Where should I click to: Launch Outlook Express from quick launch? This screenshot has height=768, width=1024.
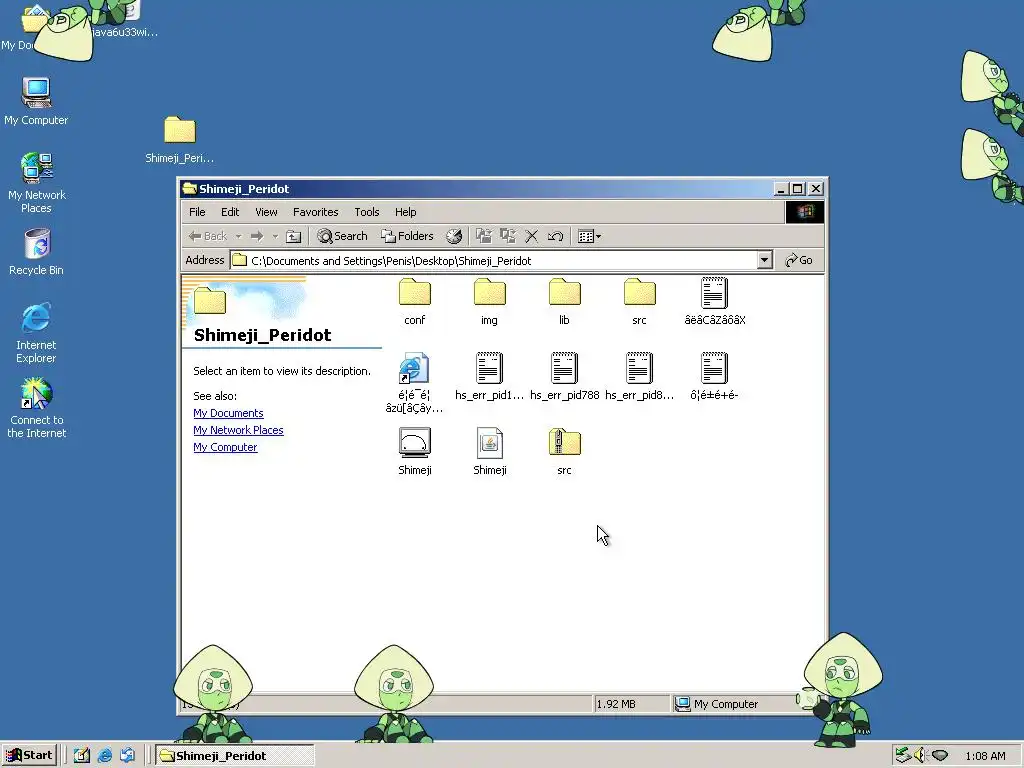pyautogui.click(x=127, y=756)
